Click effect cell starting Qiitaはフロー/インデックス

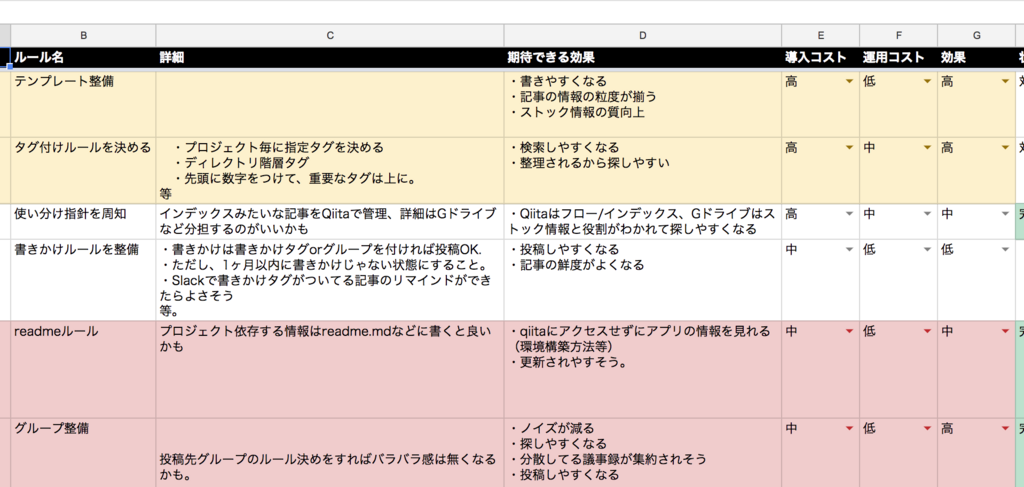(x=643, y=221)
